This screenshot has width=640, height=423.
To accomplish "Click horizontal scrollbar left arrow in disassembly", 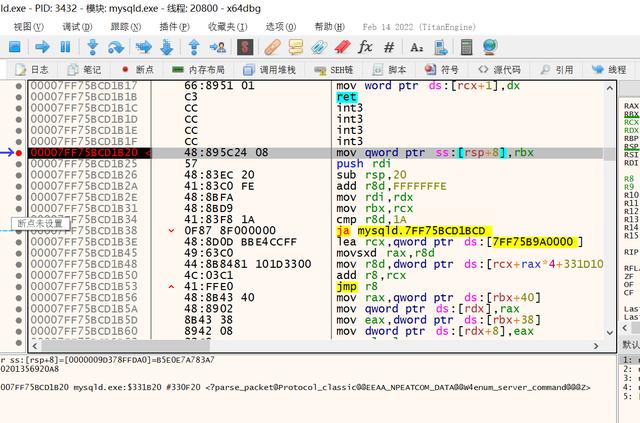I will pos(35,346).
